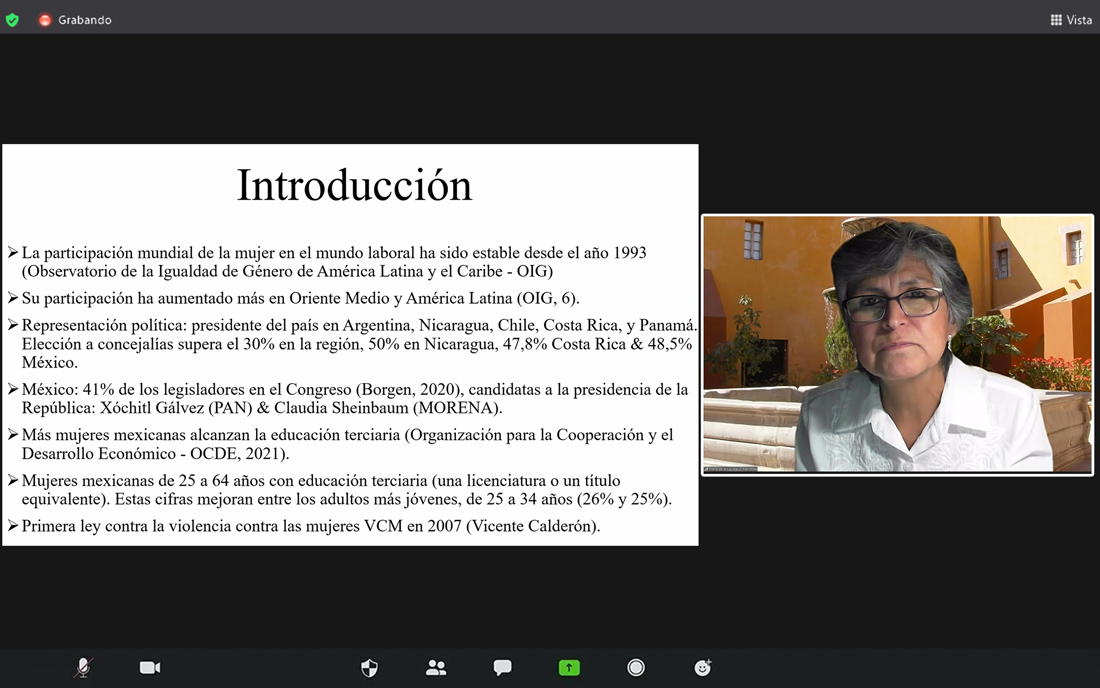Click the 'Representación política' bullet
Image resolution: width=1100 pixels, height=688 pixels.
353,344
